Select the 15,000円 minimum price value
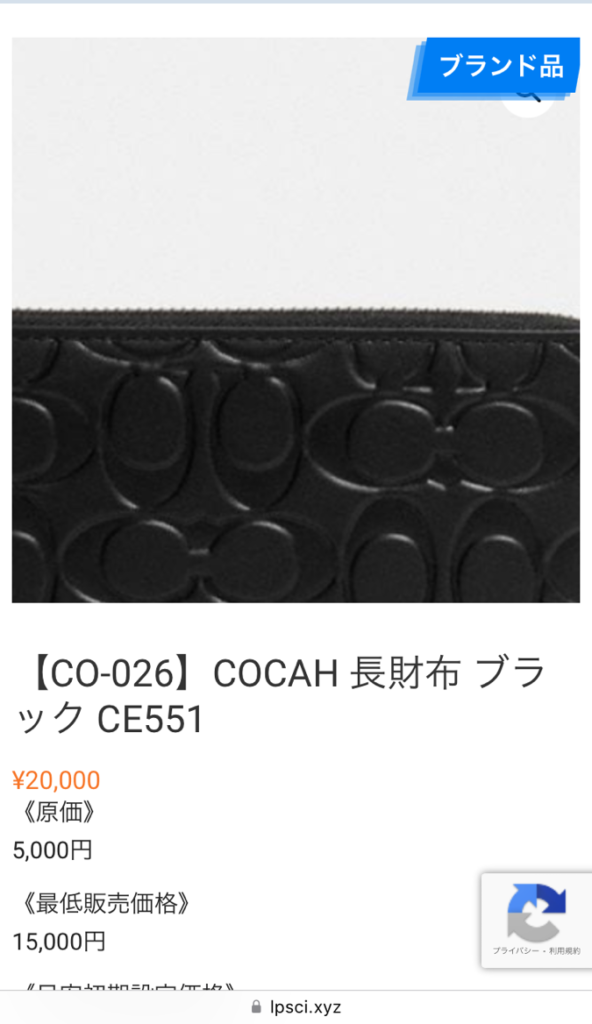592x1024 pixels. pos(59,942)
